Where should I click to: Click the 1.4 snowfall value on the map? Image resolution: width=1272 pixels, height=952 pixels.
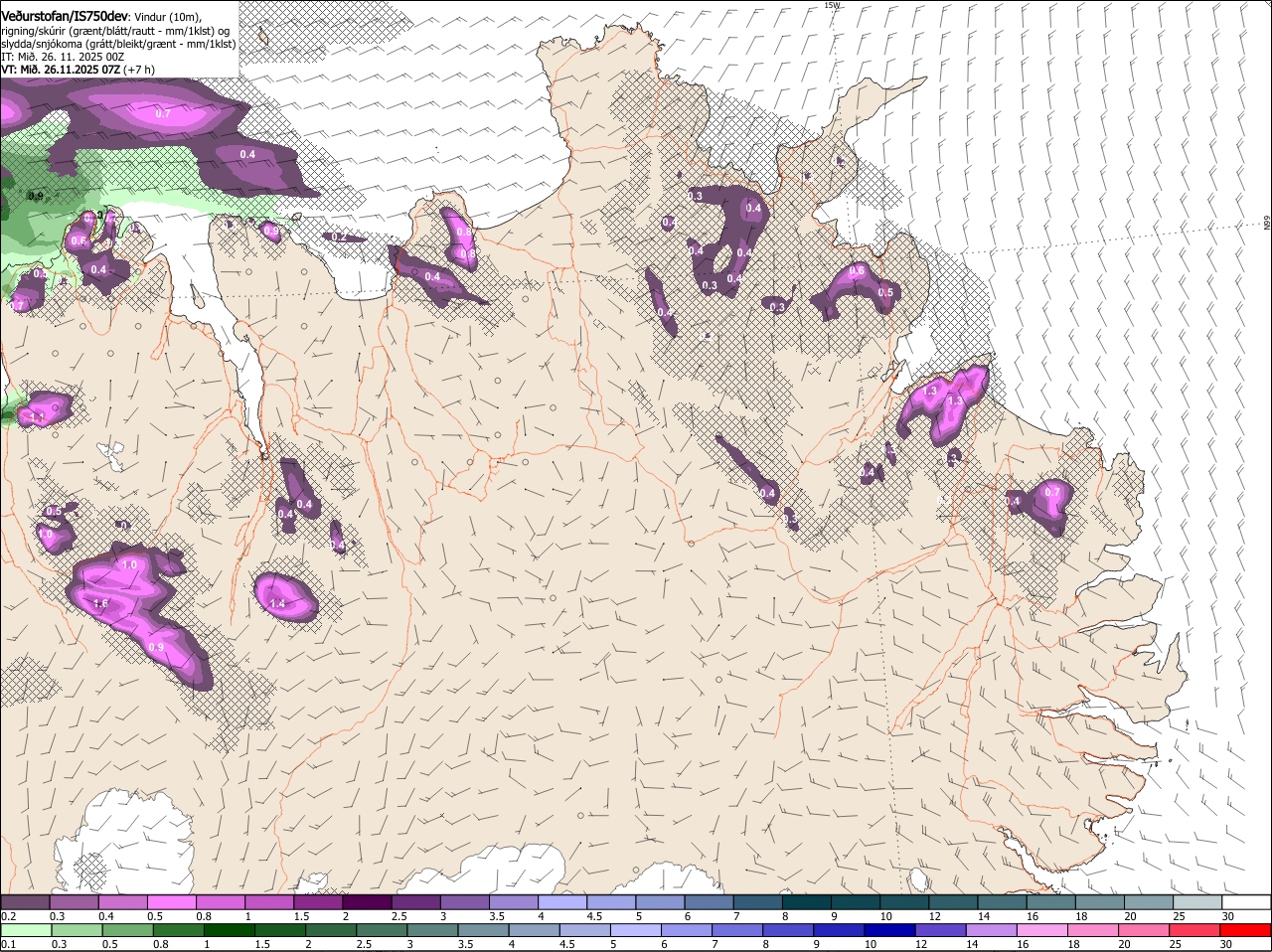tap(278, 603)
